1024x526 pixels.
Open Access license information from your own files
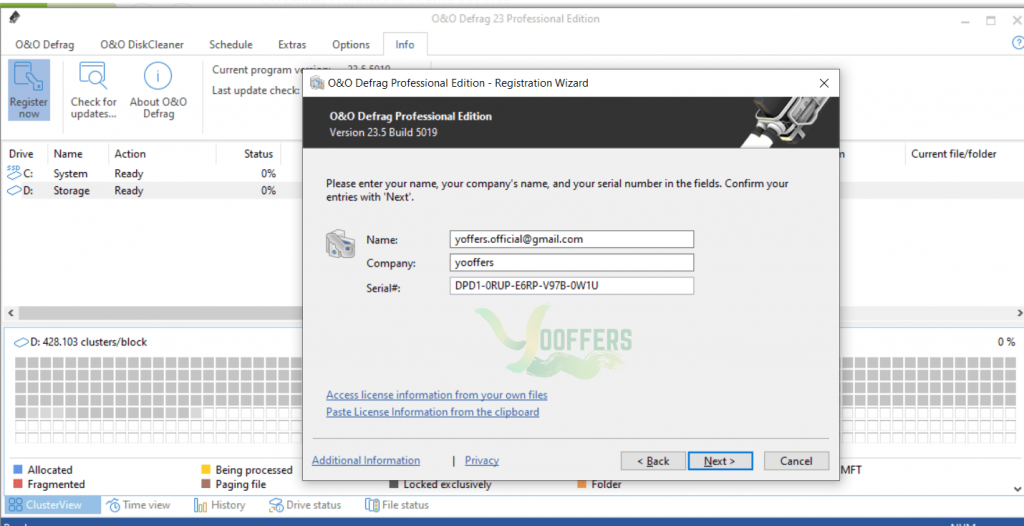[x=436, y=395]
